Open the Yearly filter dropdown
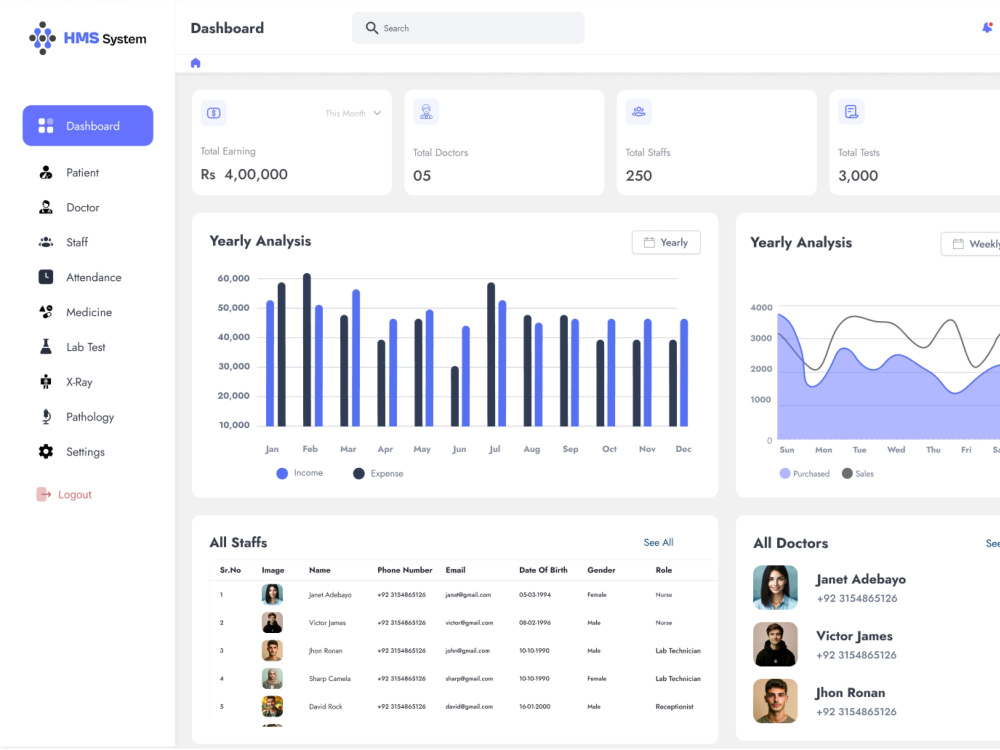 665,242
